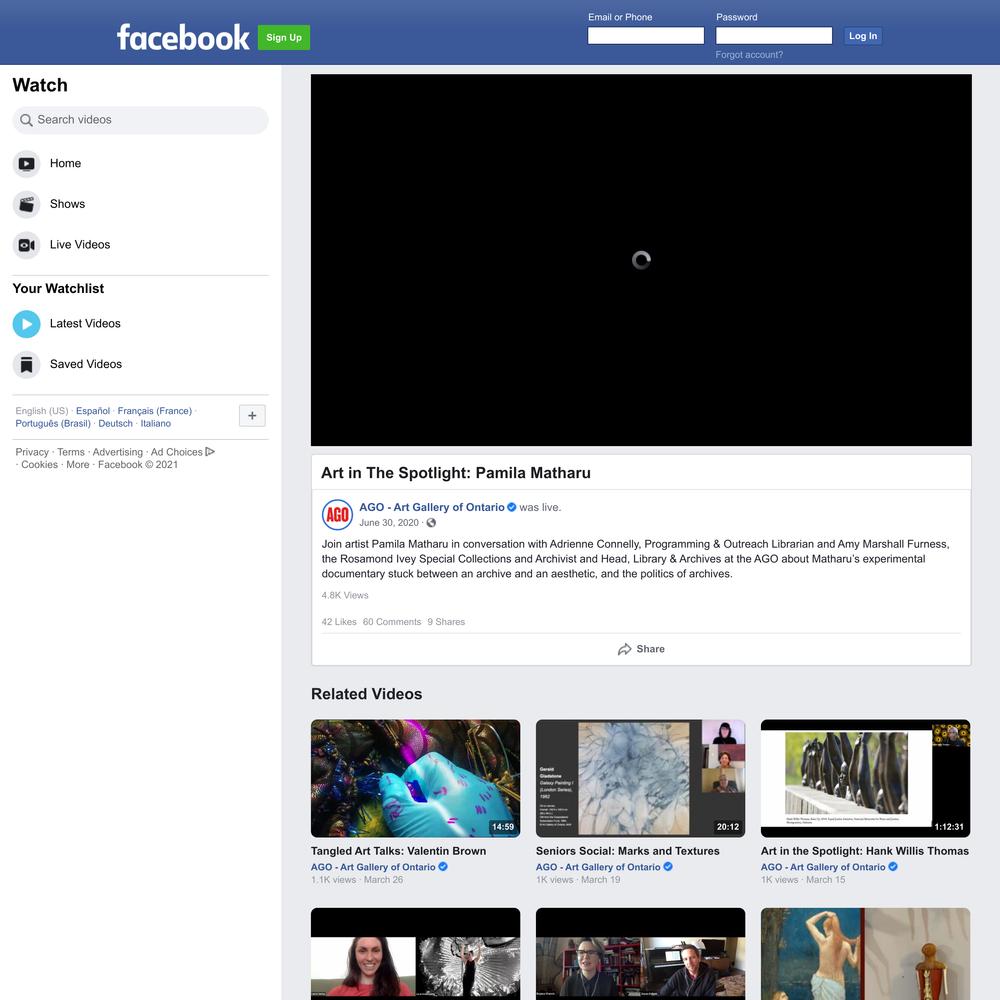Viewport: 1000px width, 1000px height.
Task: Click title Art in the Spotlight: Hank Willis Thomas
Action: click(x=865, y=851)
